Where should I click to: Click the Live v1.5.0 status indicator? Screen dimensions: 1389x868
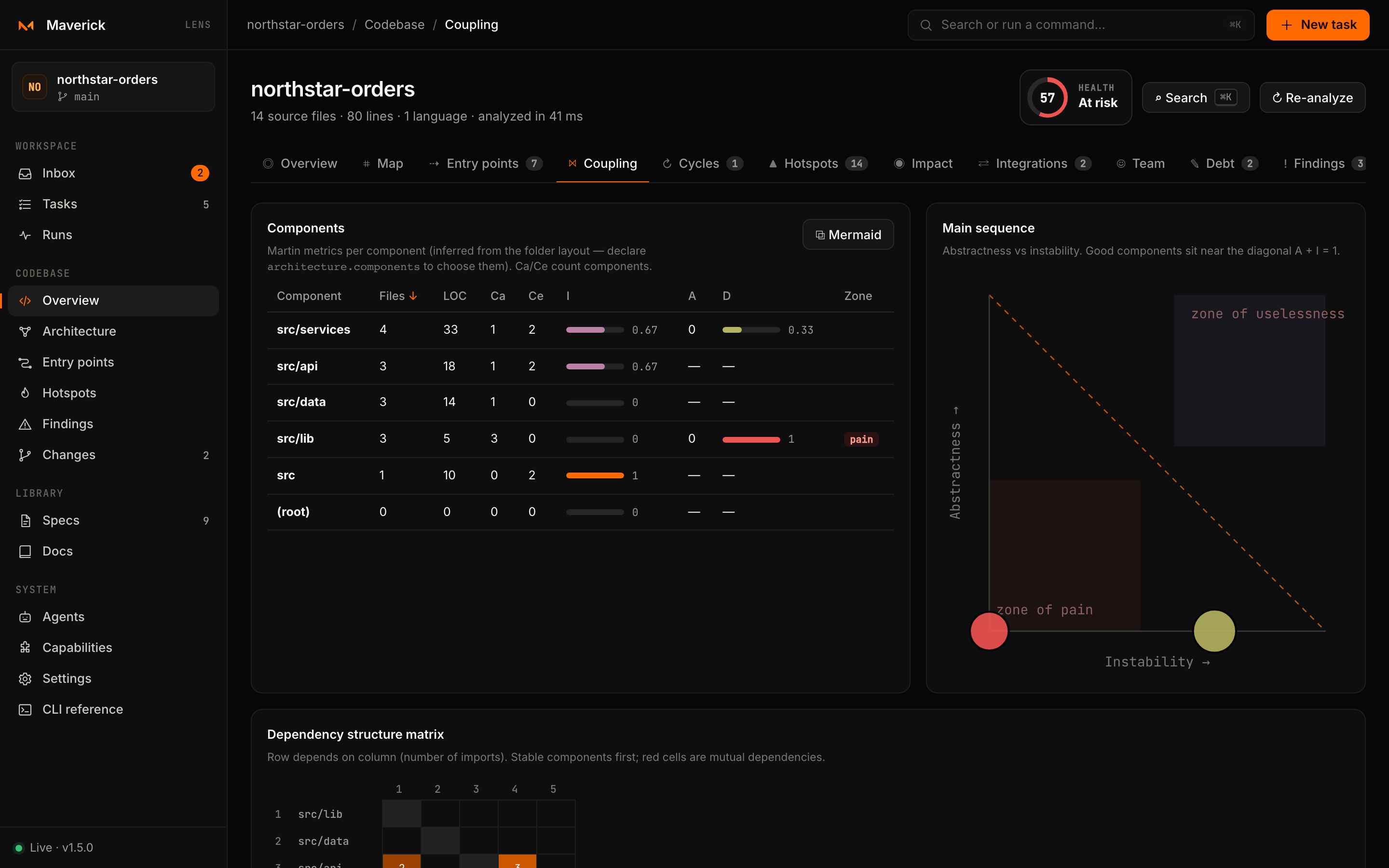tap(54, 847)
